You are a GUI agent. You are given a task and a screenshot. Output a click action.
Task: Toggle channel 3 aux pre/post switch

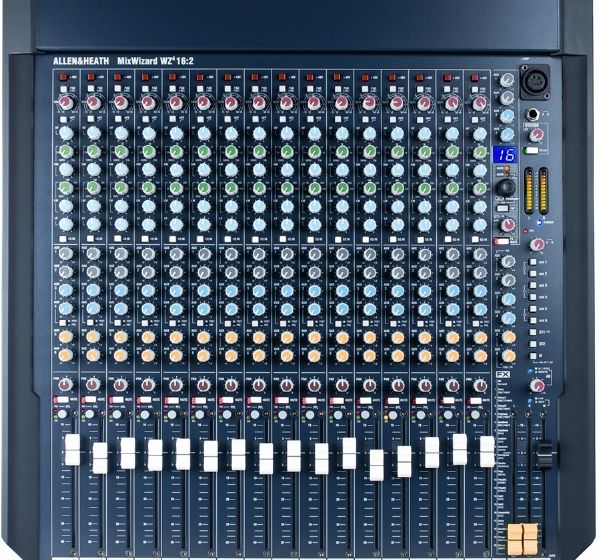click(117, 323)
